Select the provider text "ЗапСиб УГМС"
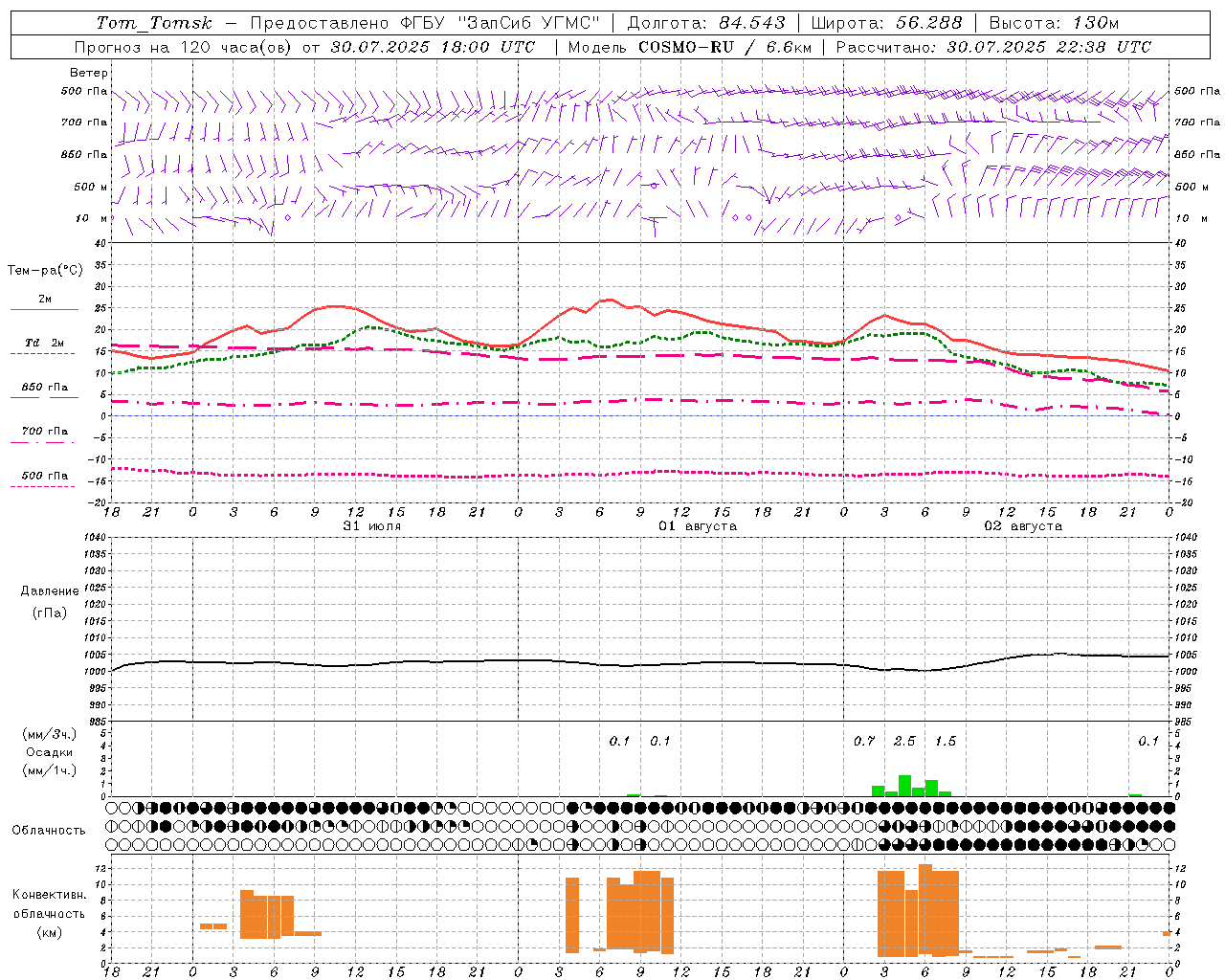This screenshot has width=1225, height=980. [529, 23]
